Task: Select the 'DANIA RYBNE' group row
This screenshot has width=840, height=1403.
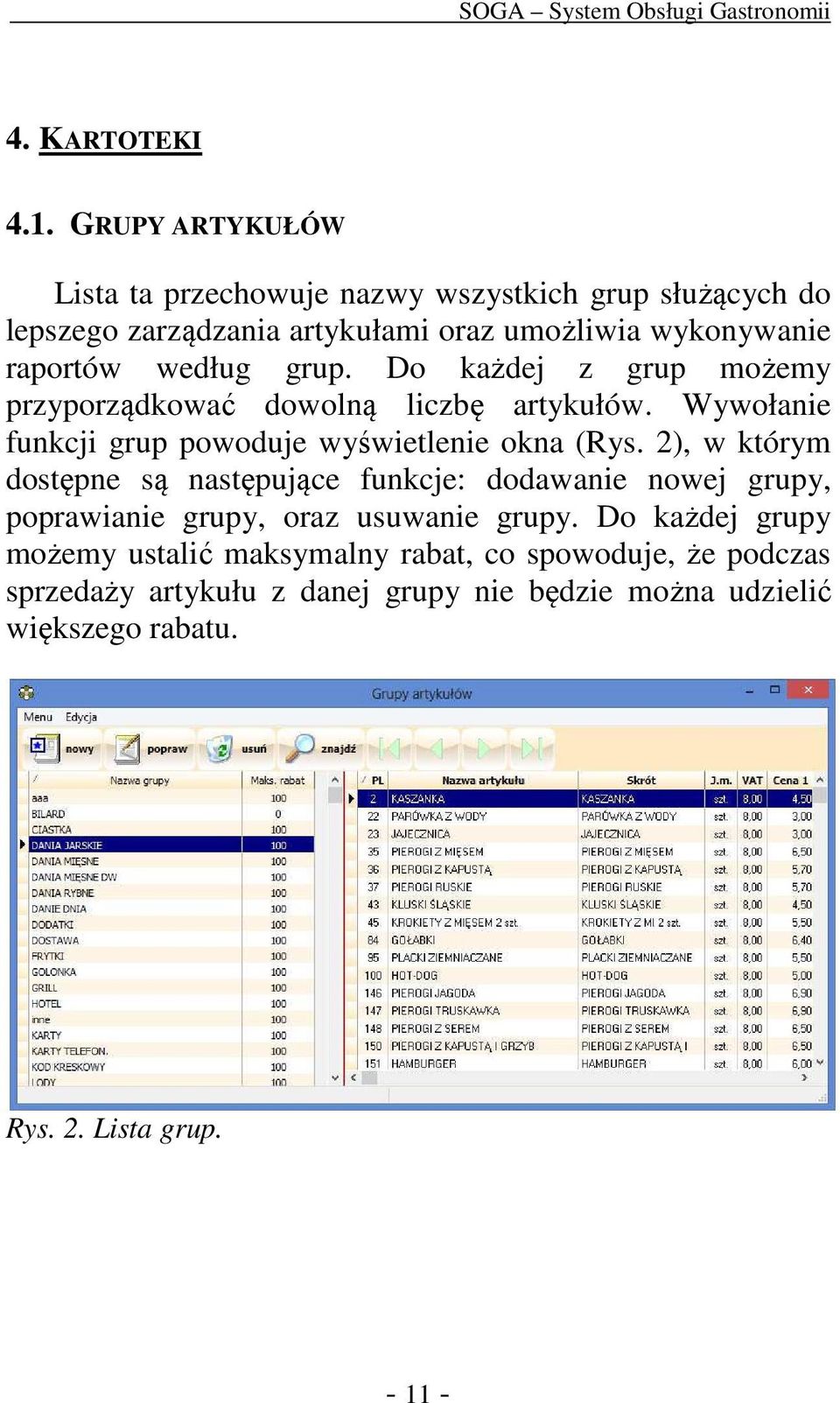Action: [x=171, y=893]
